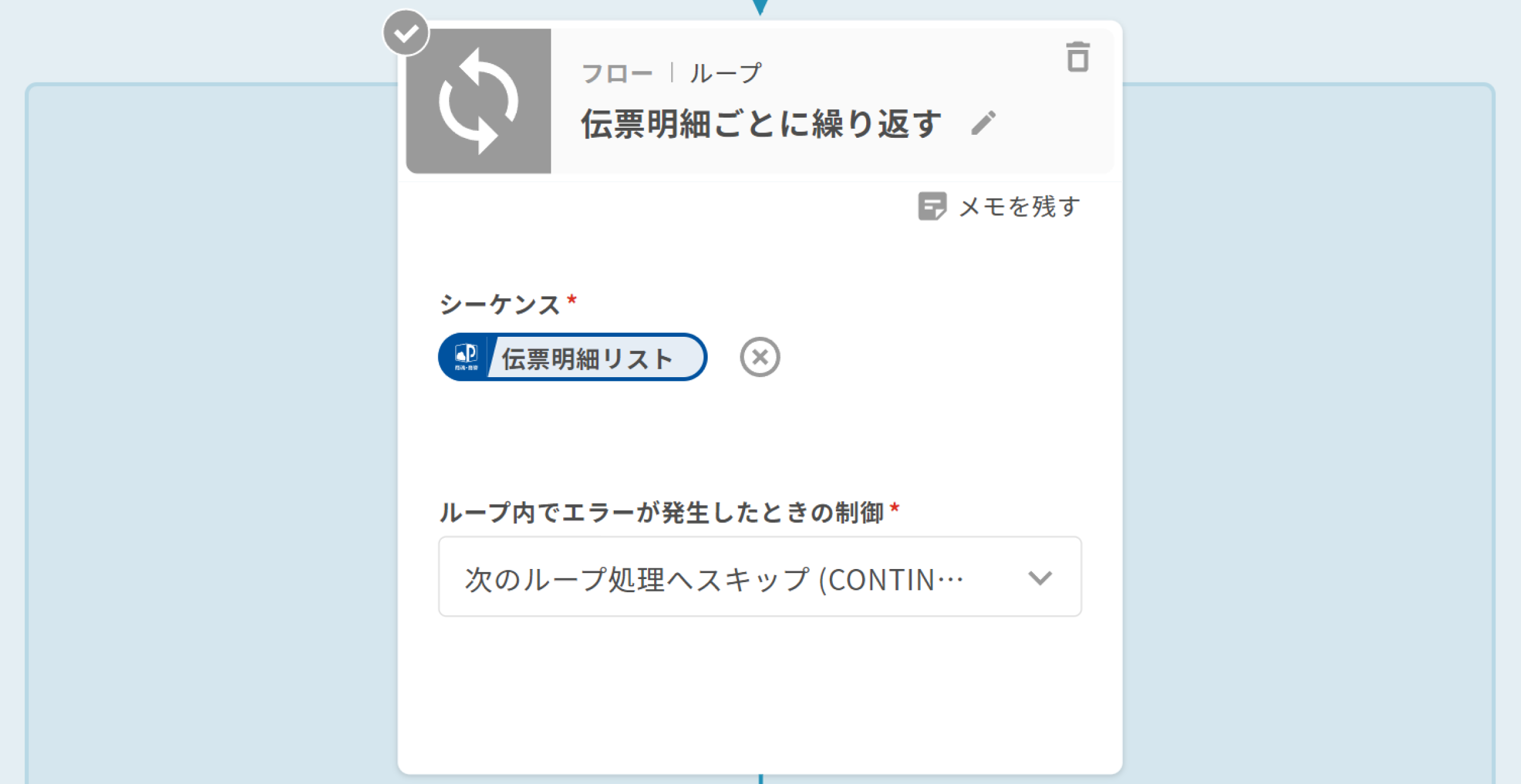Click the memo note icon
The image size is (1521, 784).
click(932, 206)
